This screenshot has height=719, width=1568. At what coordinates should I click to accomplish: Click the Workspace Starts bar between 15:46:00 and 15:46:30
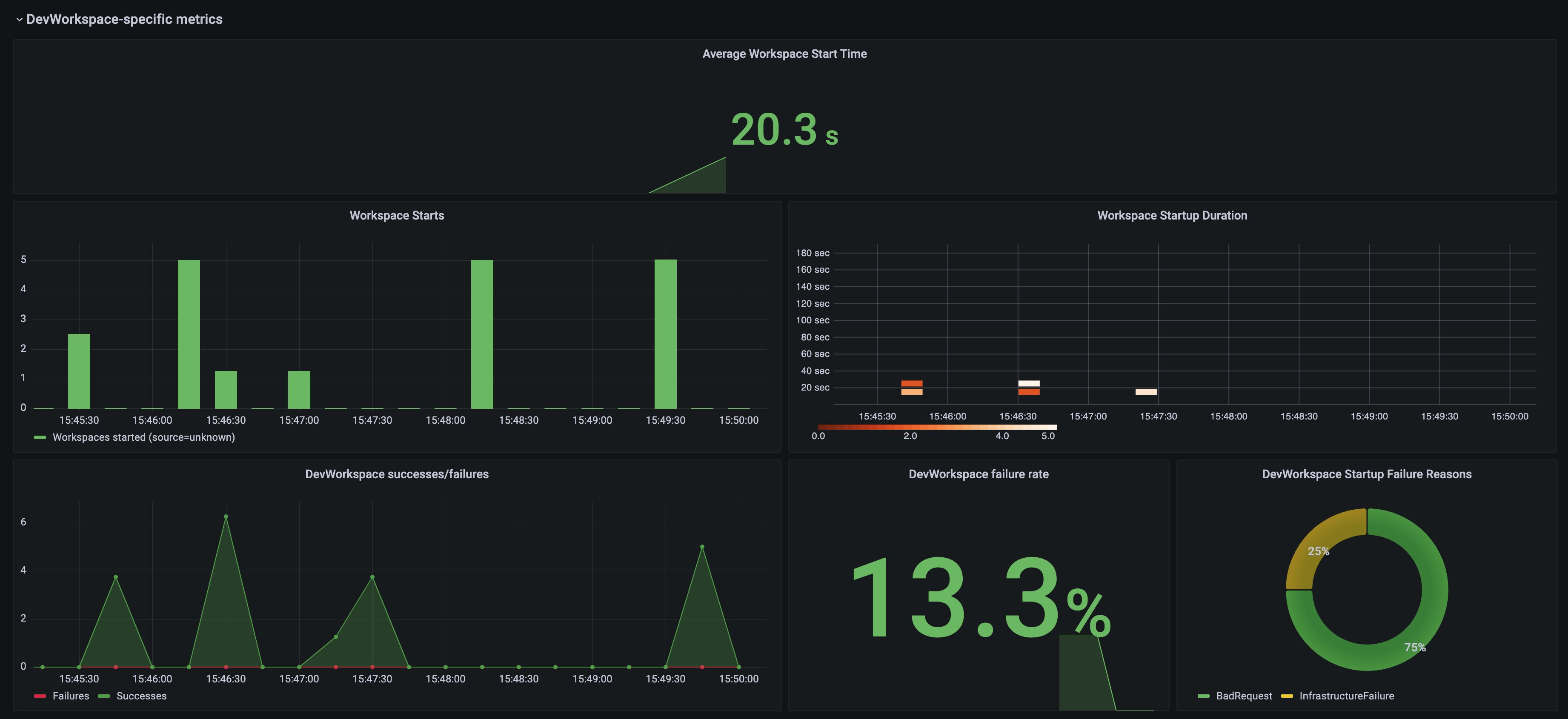point(189,334)
